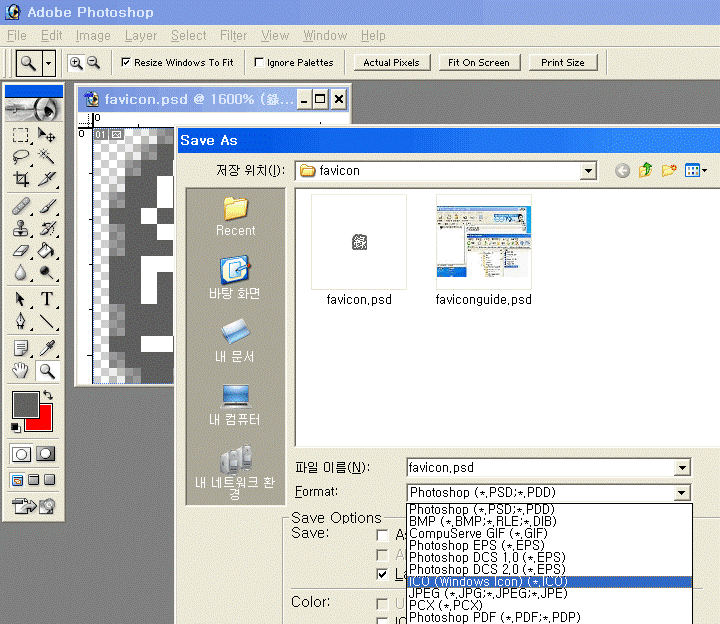Viewport: 720px width, 624px height.
Task: Choose JPEG format from list
Action: pos(549,593)
